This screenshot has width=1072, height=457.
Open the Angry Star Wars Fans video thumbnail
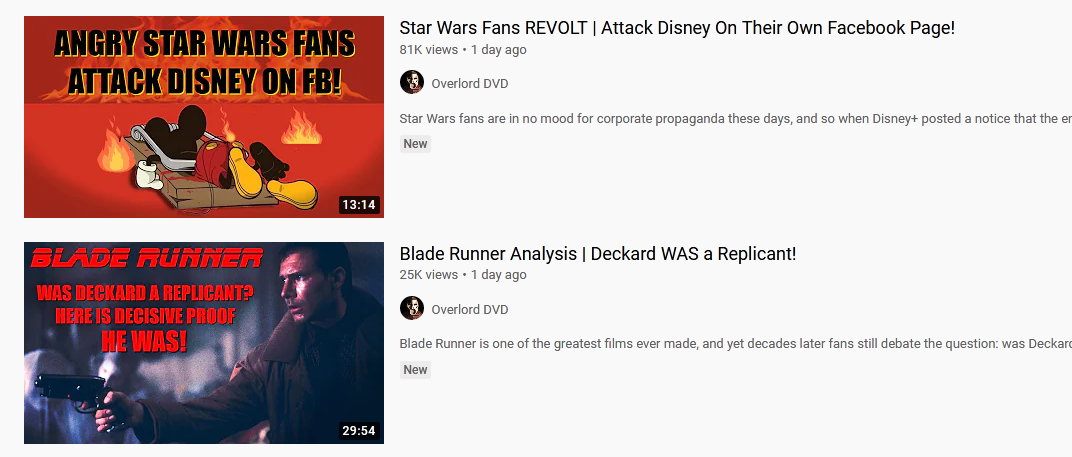204,117
